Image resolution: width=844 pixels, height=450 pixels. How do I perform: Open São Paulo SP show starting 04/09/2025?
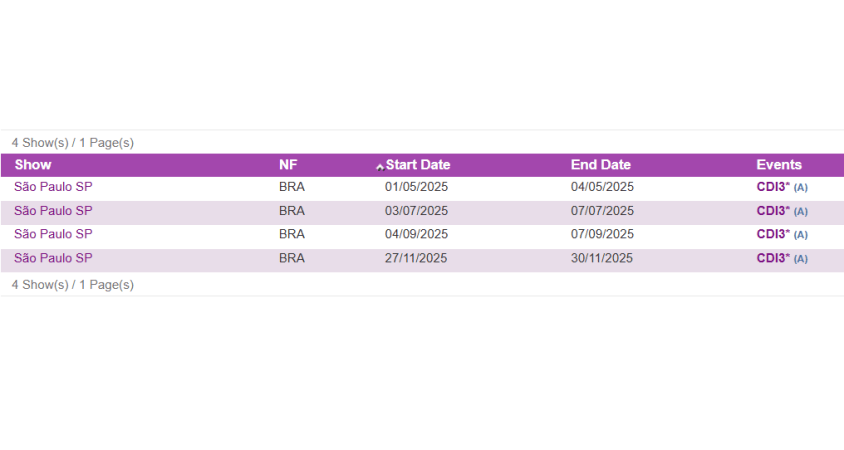[x=53, y=234]
